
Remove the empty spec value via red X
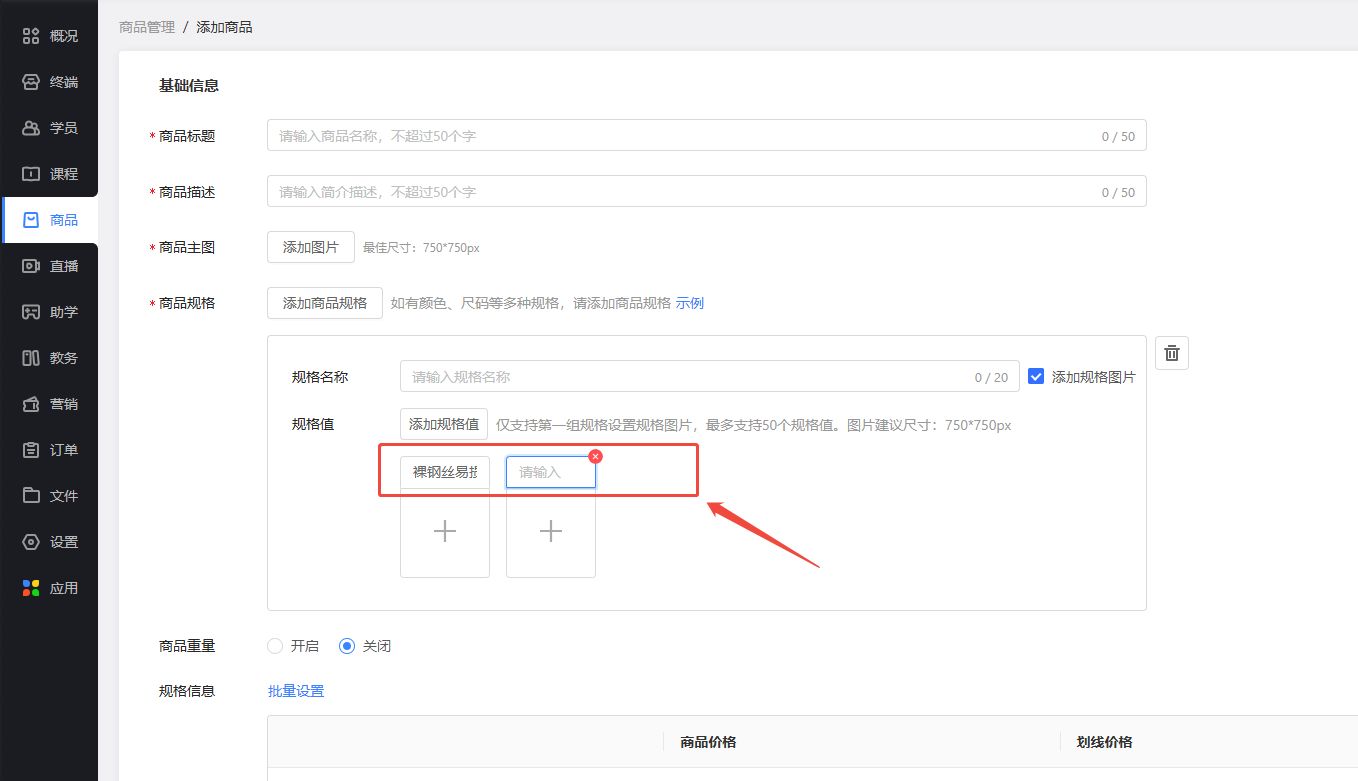point(596,456)
